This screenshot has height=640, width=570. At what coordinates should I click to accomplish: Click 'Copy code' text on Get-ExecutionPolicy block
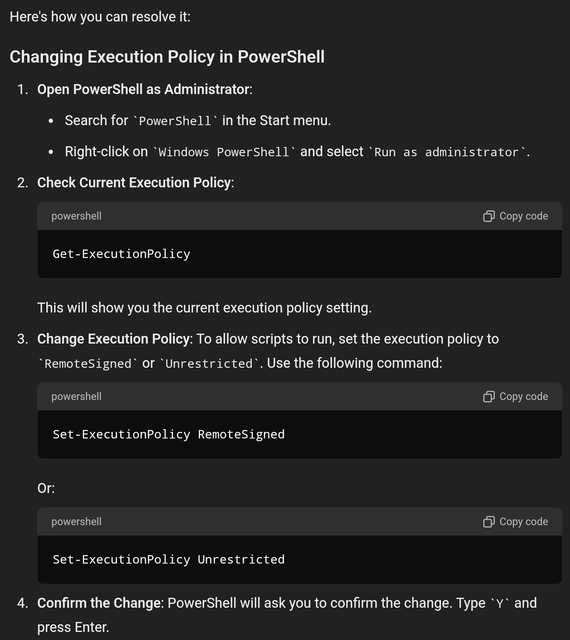click(x=523, y=216)
